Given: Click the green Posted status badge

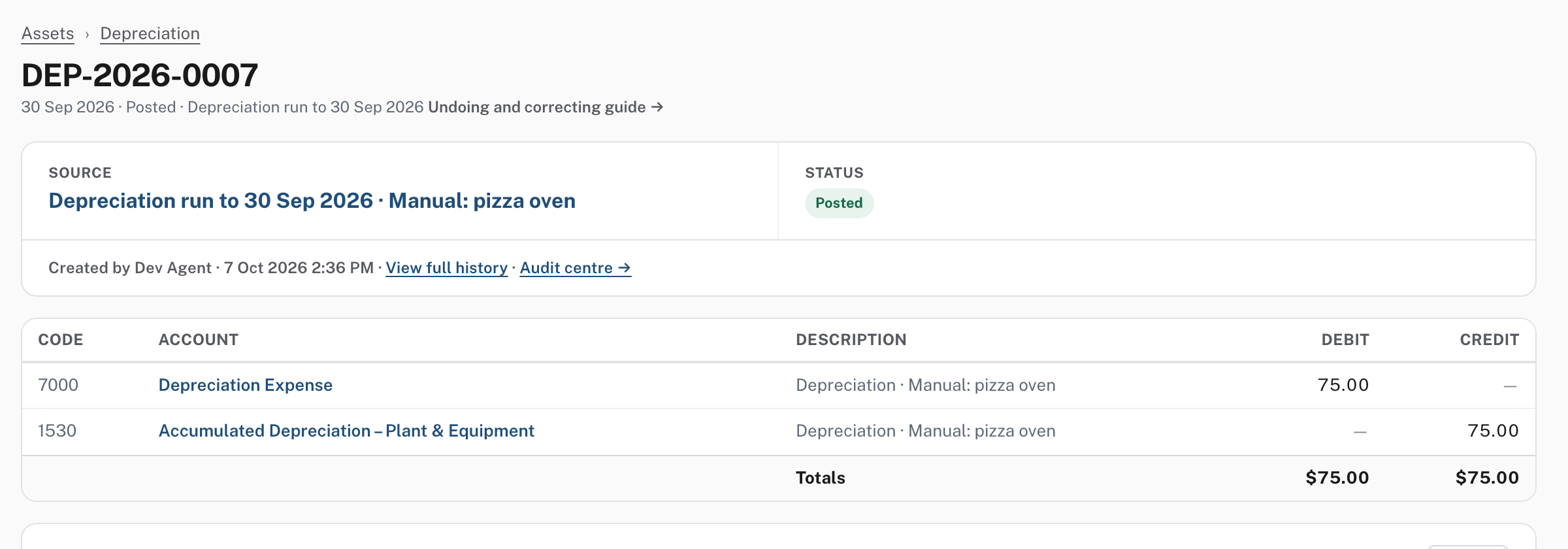Looking at the screenshot, I should click(x=839, y=203).
